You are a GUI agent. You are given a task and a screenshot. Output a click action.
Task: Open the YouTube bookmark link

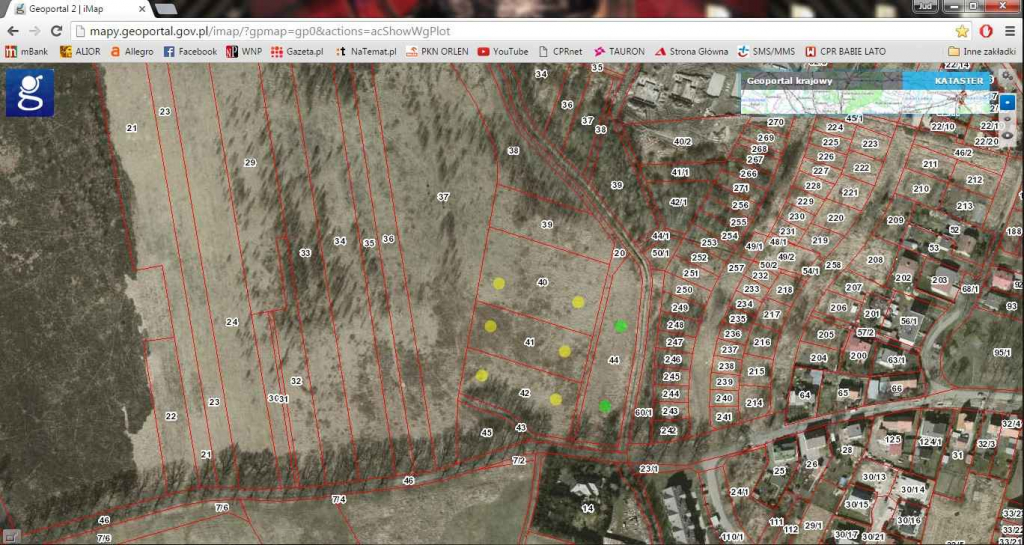tap(503, 51)
